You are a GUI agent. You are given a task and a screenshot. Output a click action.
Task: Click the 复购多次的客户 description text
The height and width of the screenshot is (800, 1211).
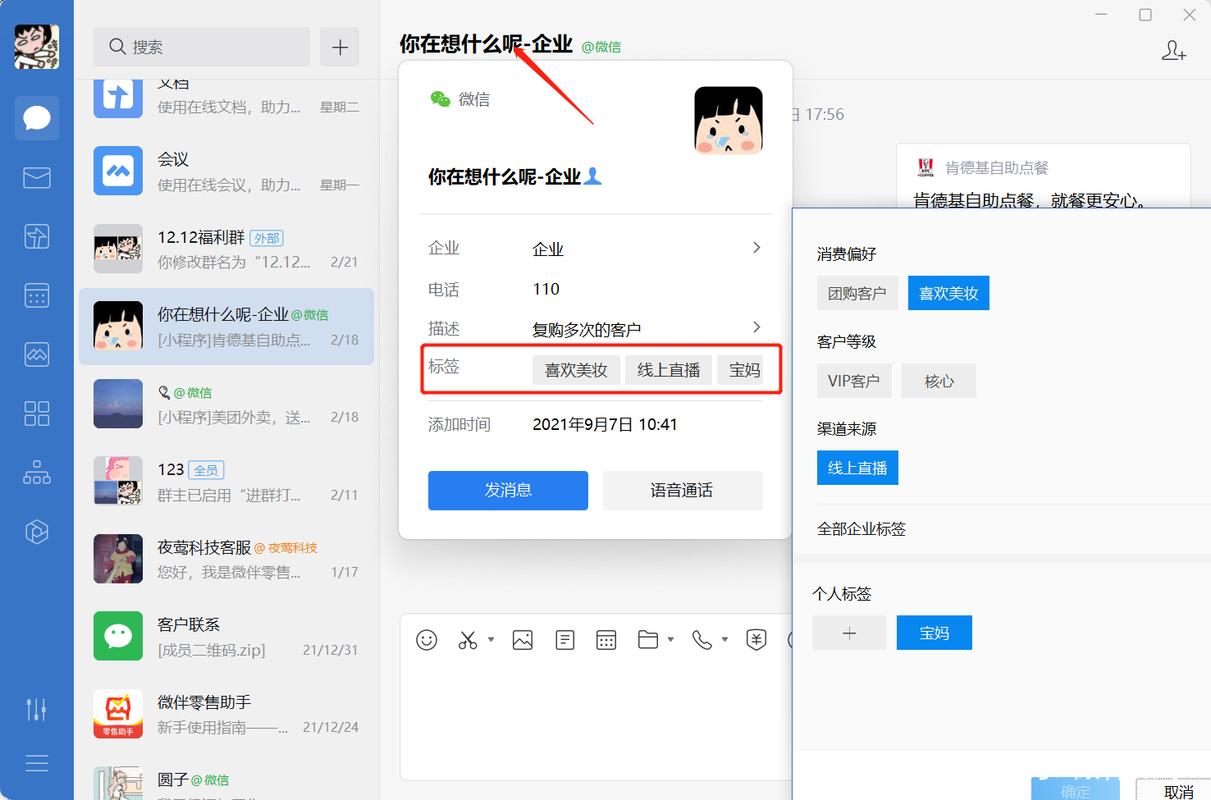point(587,329)
